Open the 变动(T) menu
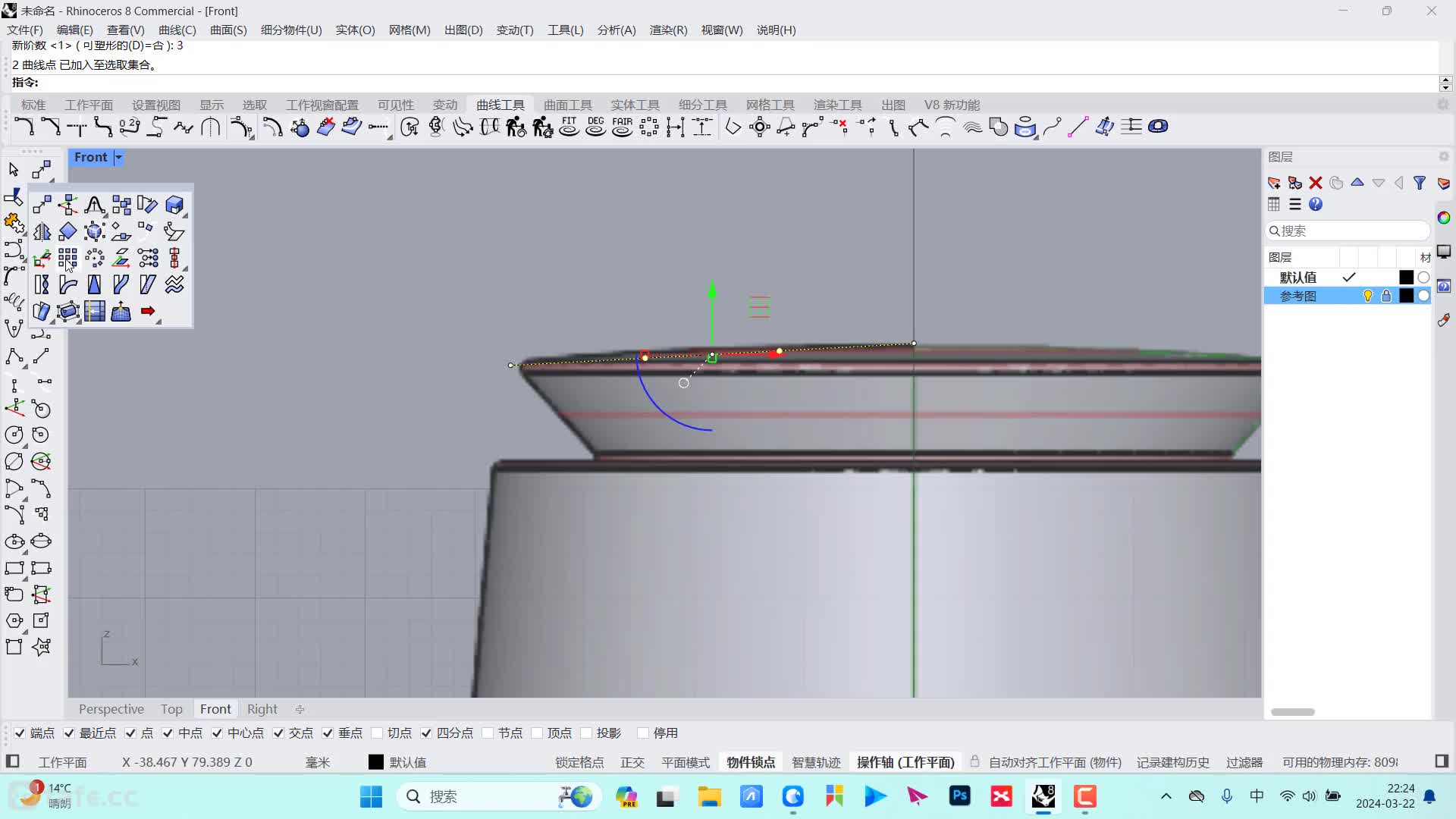1456x819 pixels. [x=515, y=30]
